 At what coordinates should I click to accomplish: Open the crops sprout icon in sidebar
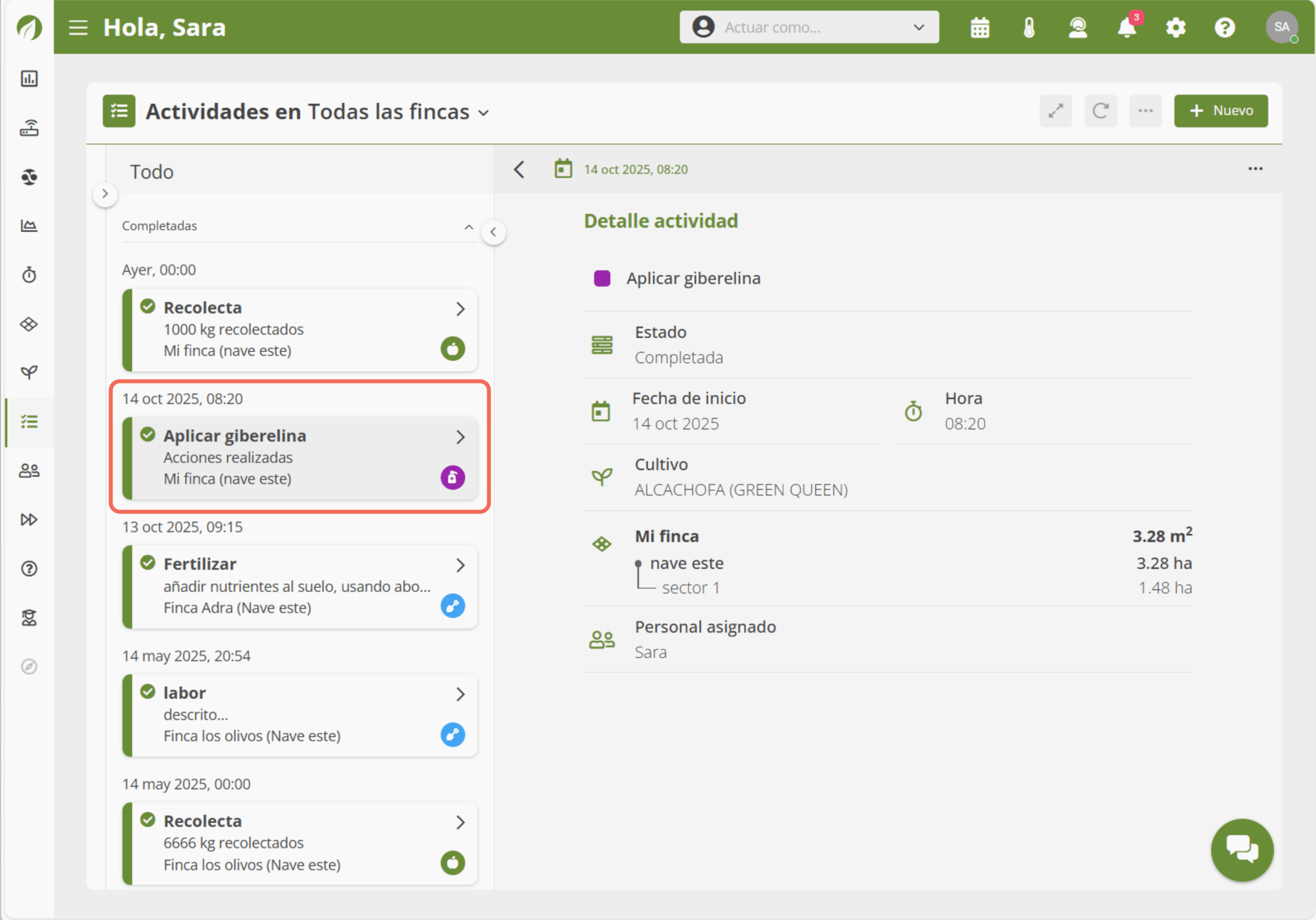pyautogui.click(x=29, y=373)
